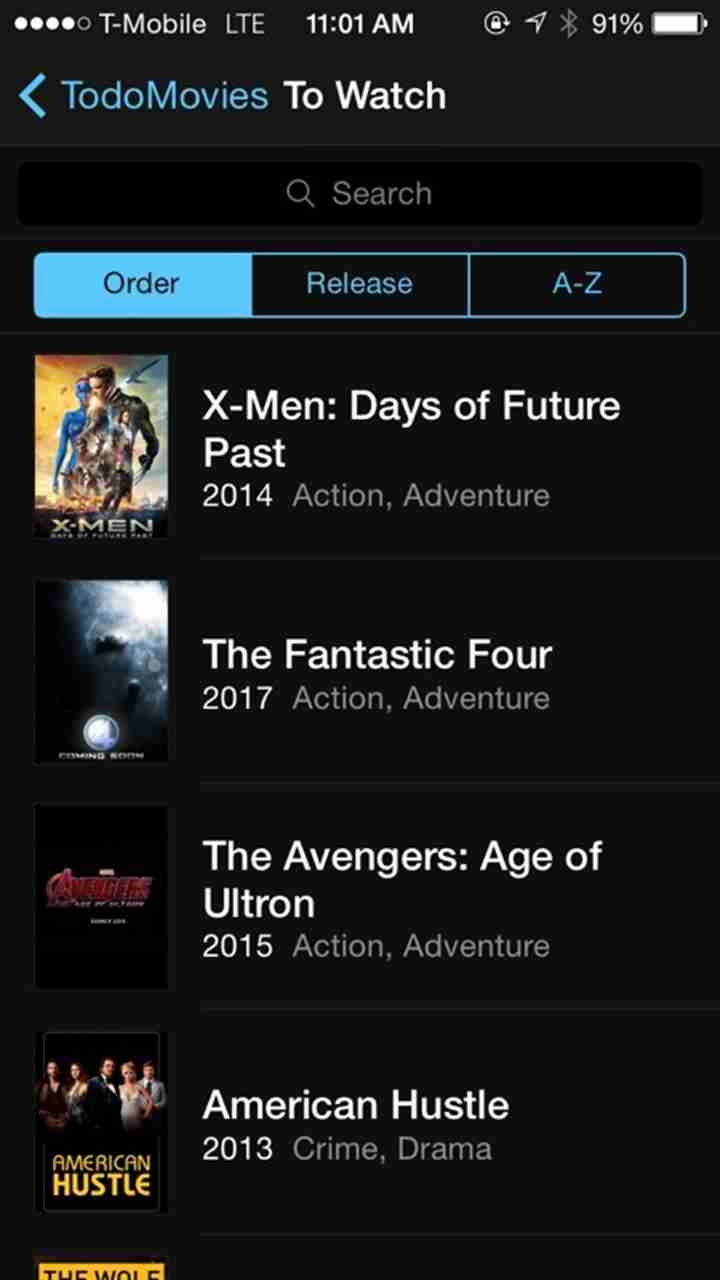
Task: Go back to TodoMovies
Action: 164,96
